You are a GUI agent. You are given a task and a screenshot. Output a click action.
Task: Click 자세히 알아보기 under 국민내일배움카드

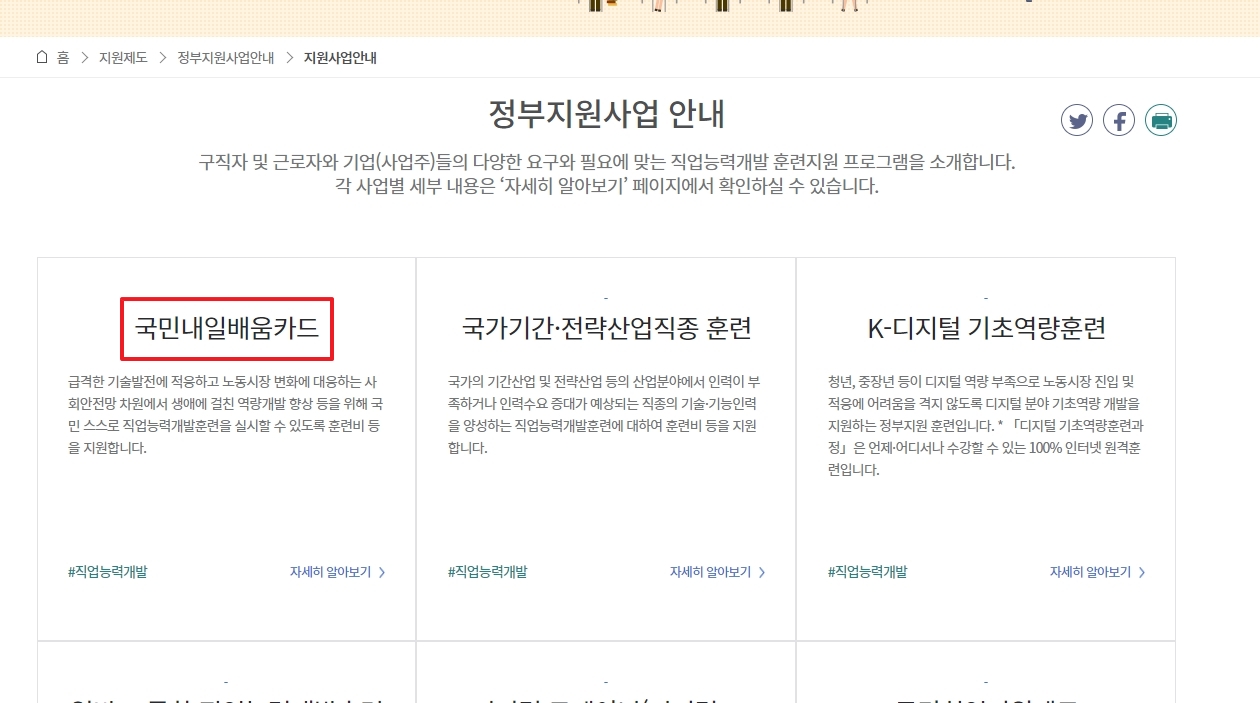(x=338, y=572)
